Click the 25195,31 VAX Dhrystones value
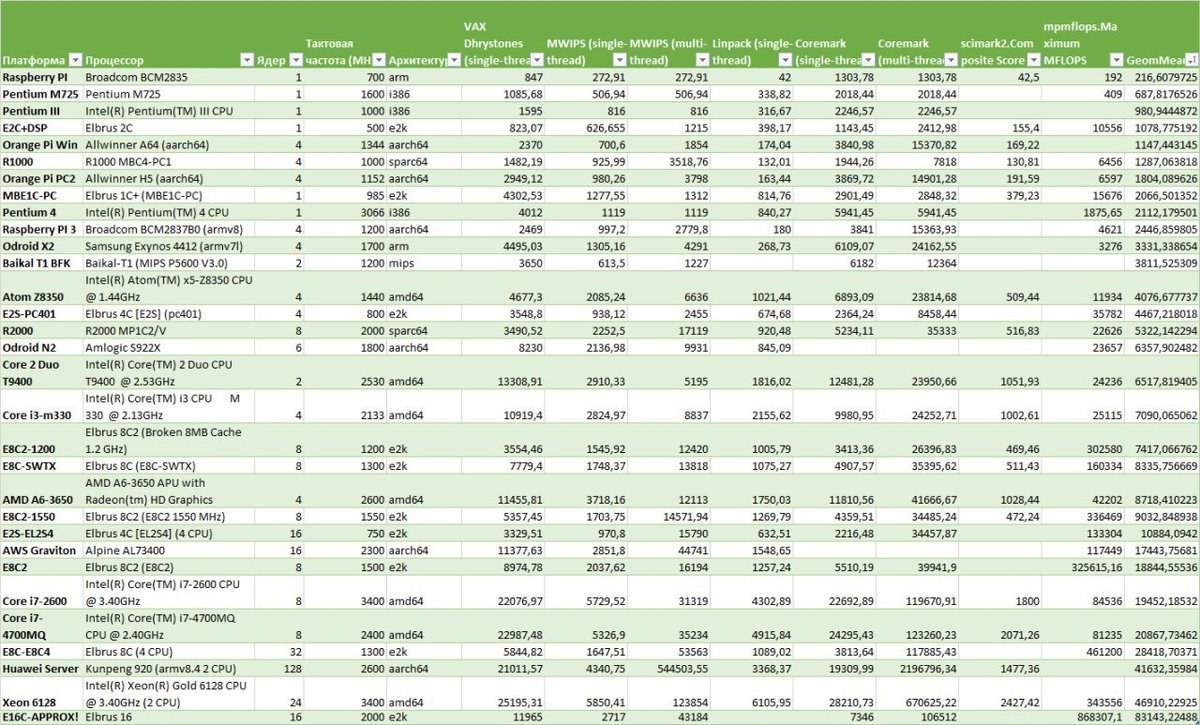The image size is (1200, 725). 517,704
